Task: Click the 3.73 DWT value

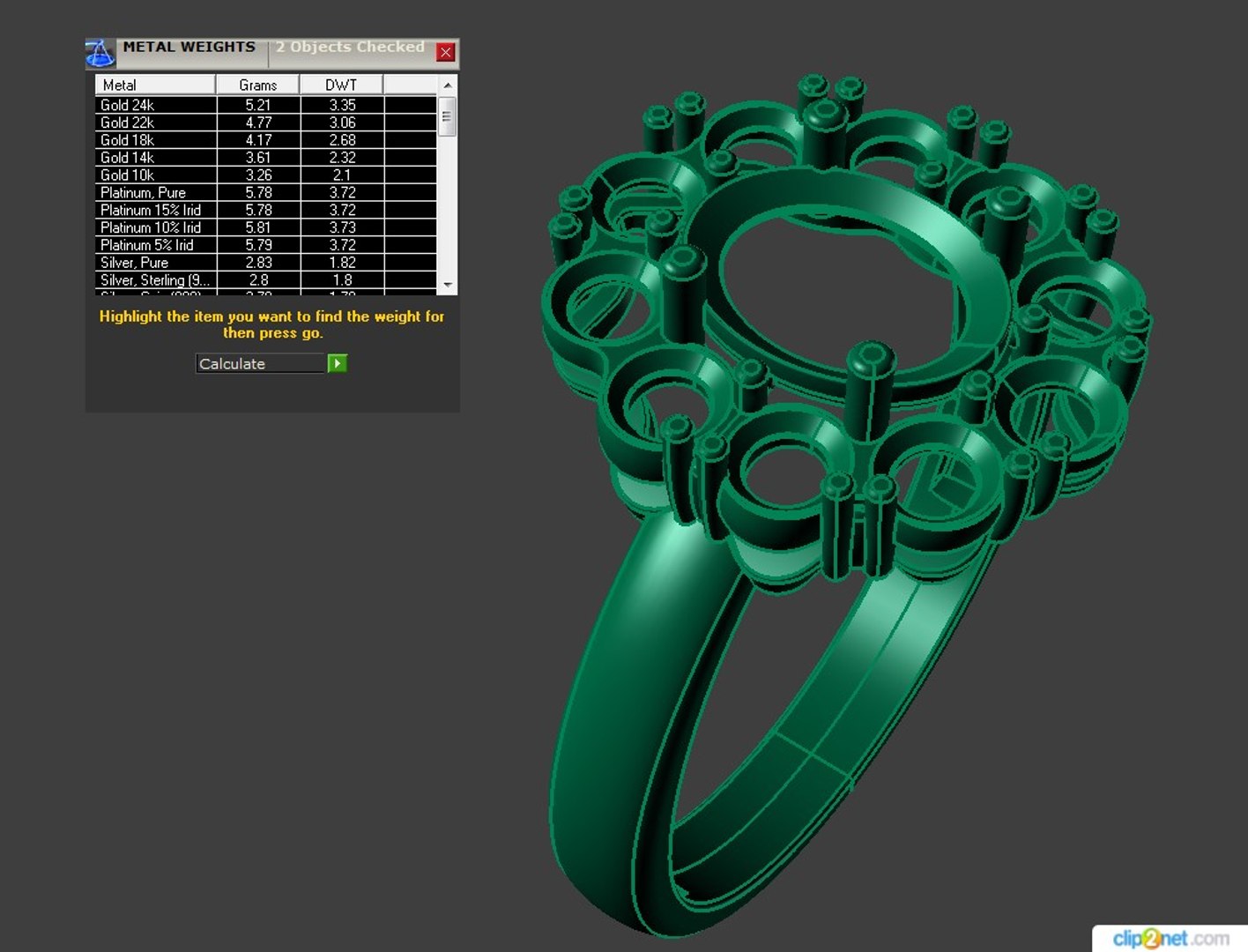Action: (x=343, y=227)
